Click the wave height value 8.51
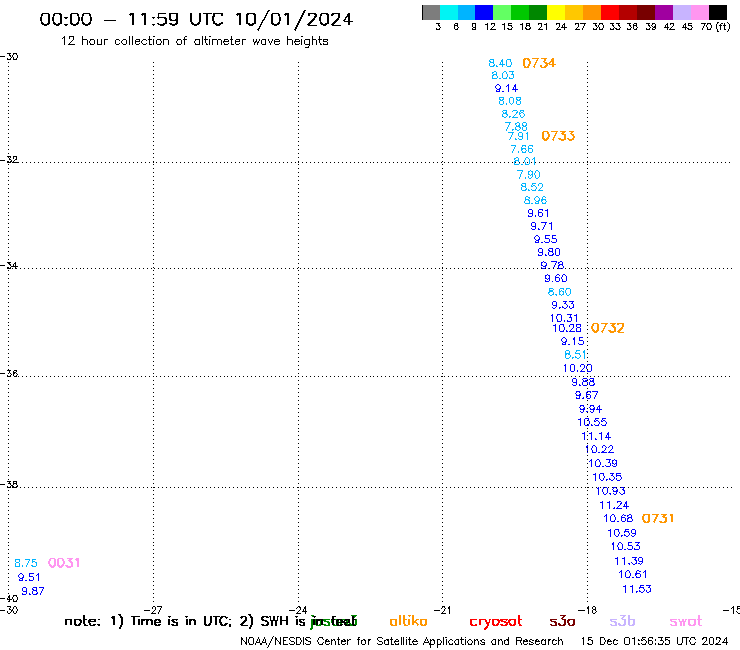740x650 pixels. [x=575, y=355]
